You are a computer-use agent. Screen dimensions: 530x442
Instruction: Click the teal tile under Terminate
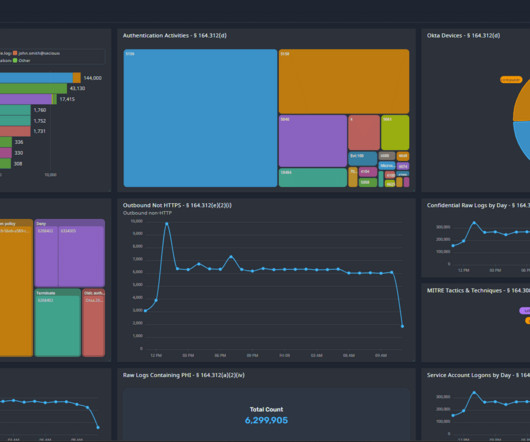[57, 326]
